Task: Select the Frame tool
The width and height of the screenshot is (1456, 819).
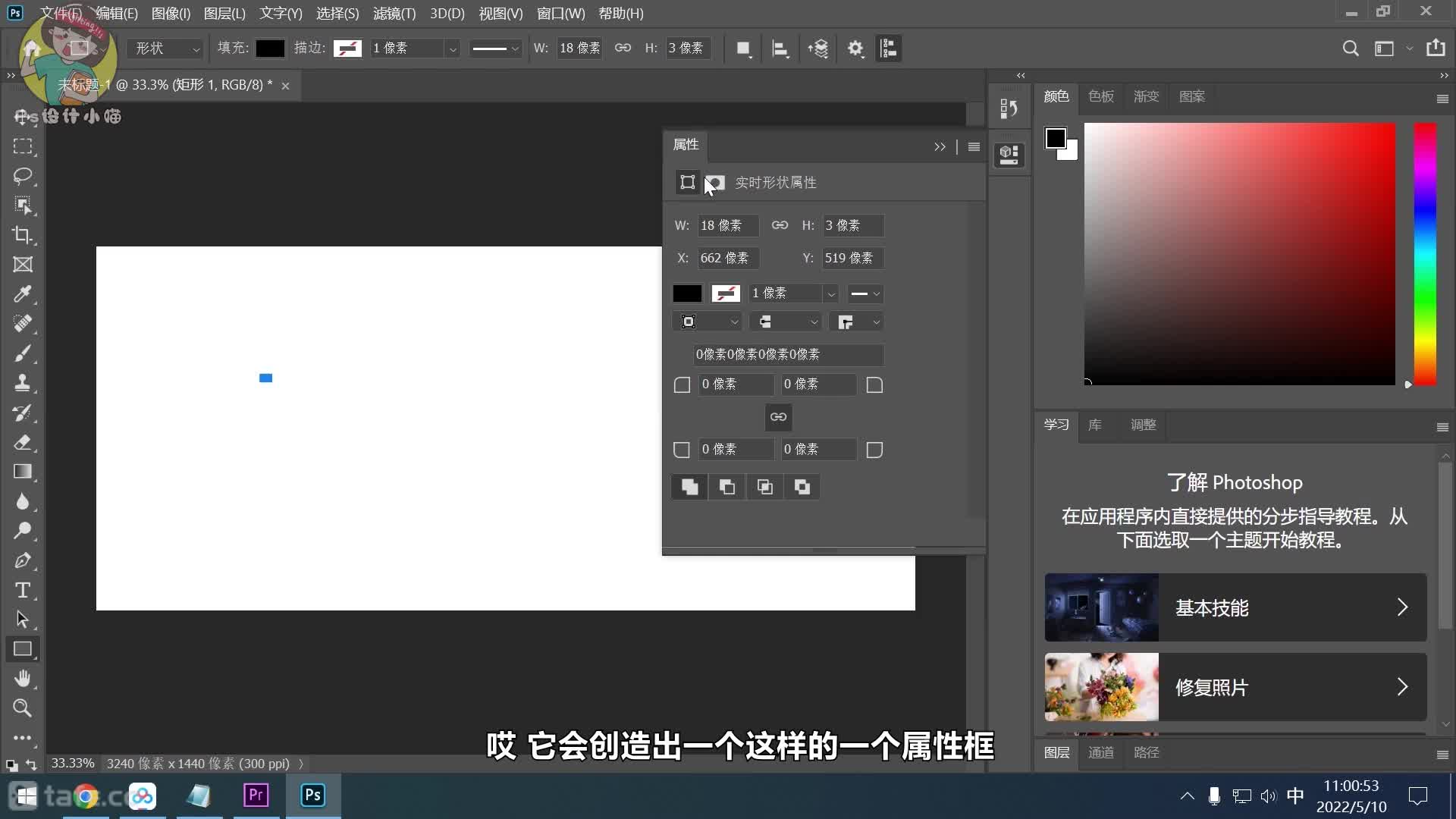Action: point(23,265)
